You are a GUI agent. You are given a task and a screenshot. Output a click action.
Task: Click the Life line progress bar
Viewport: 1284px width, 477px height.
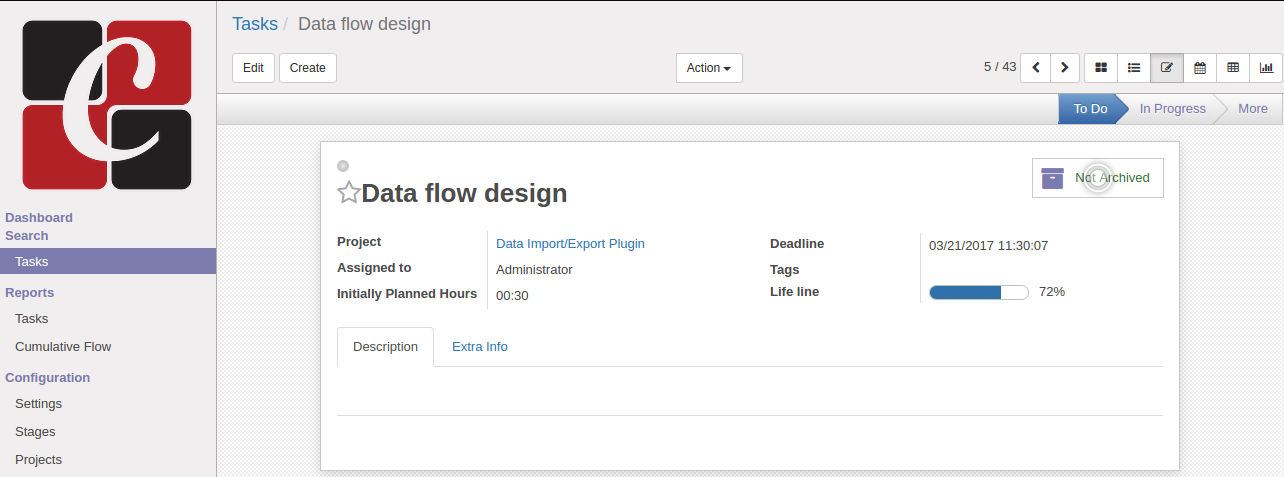(978, 292)
